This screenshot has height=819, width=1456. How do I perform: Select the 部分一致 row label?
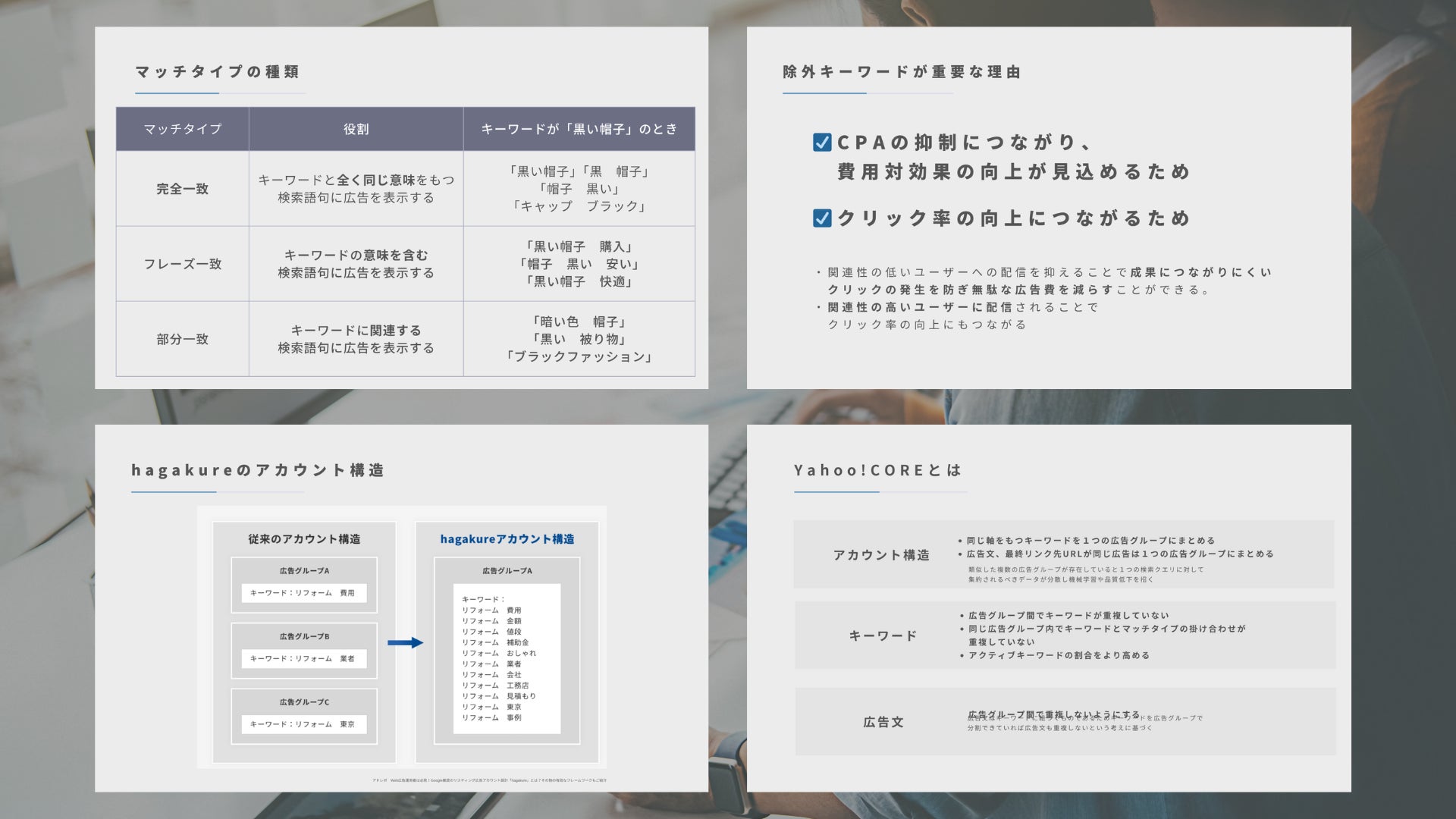point(182,339)
